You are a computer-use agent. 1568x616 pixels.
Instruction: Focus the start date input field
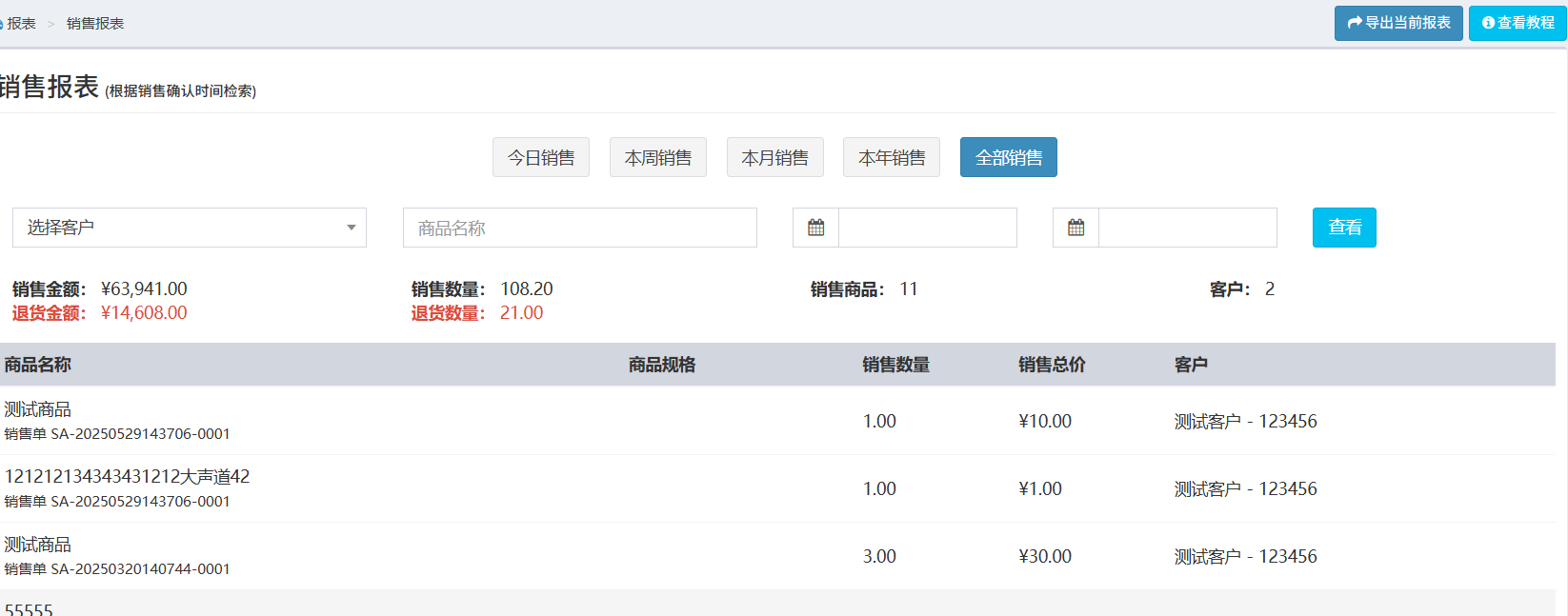927,228
